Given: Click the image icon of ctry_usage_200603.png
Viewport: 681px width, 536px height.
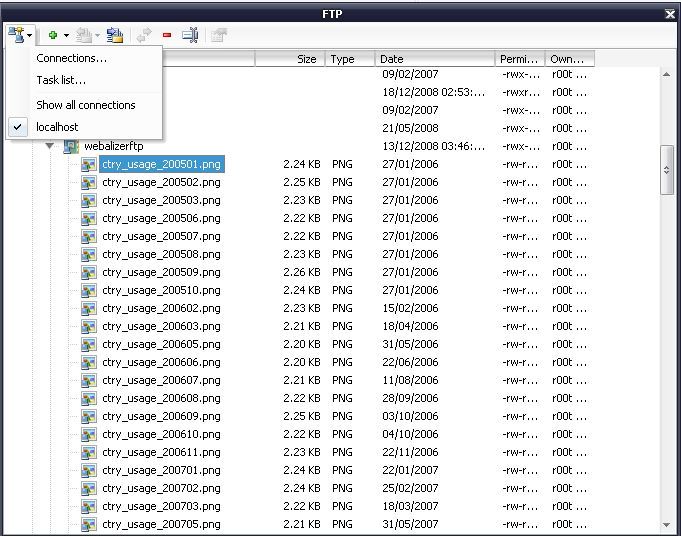Looking at the screenshot, I should tap(89, 327).
